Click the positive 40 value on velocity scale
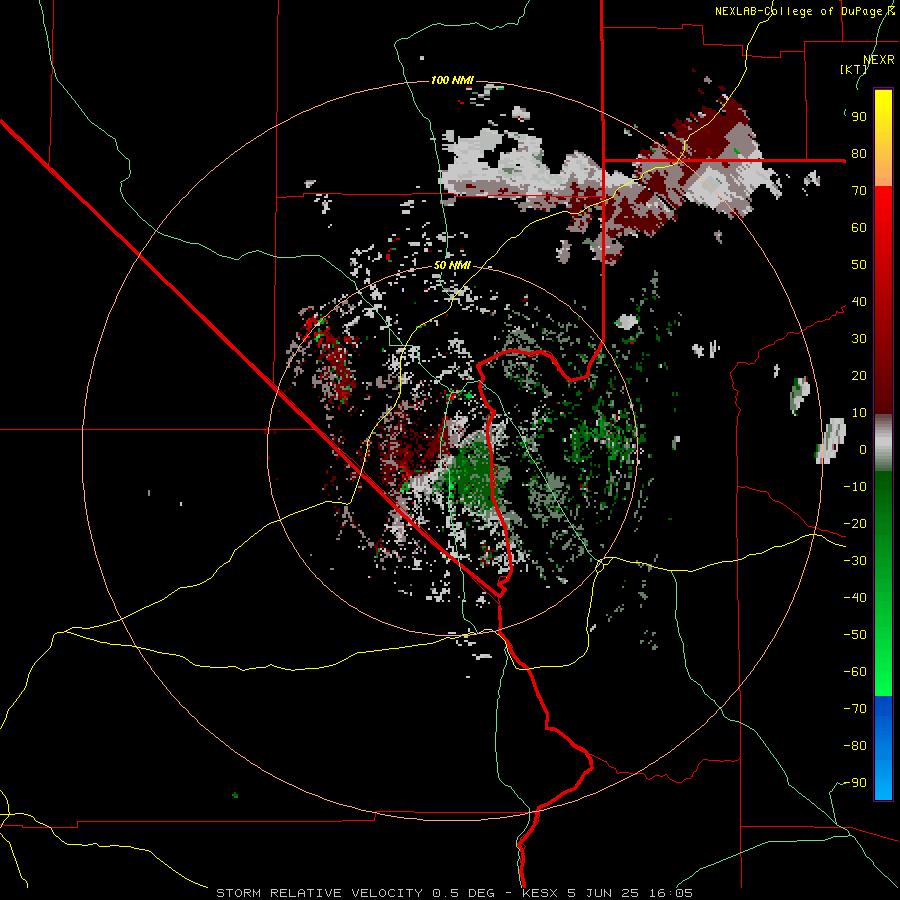Viewport: 900px width, 900px height. tap(859, 302)
